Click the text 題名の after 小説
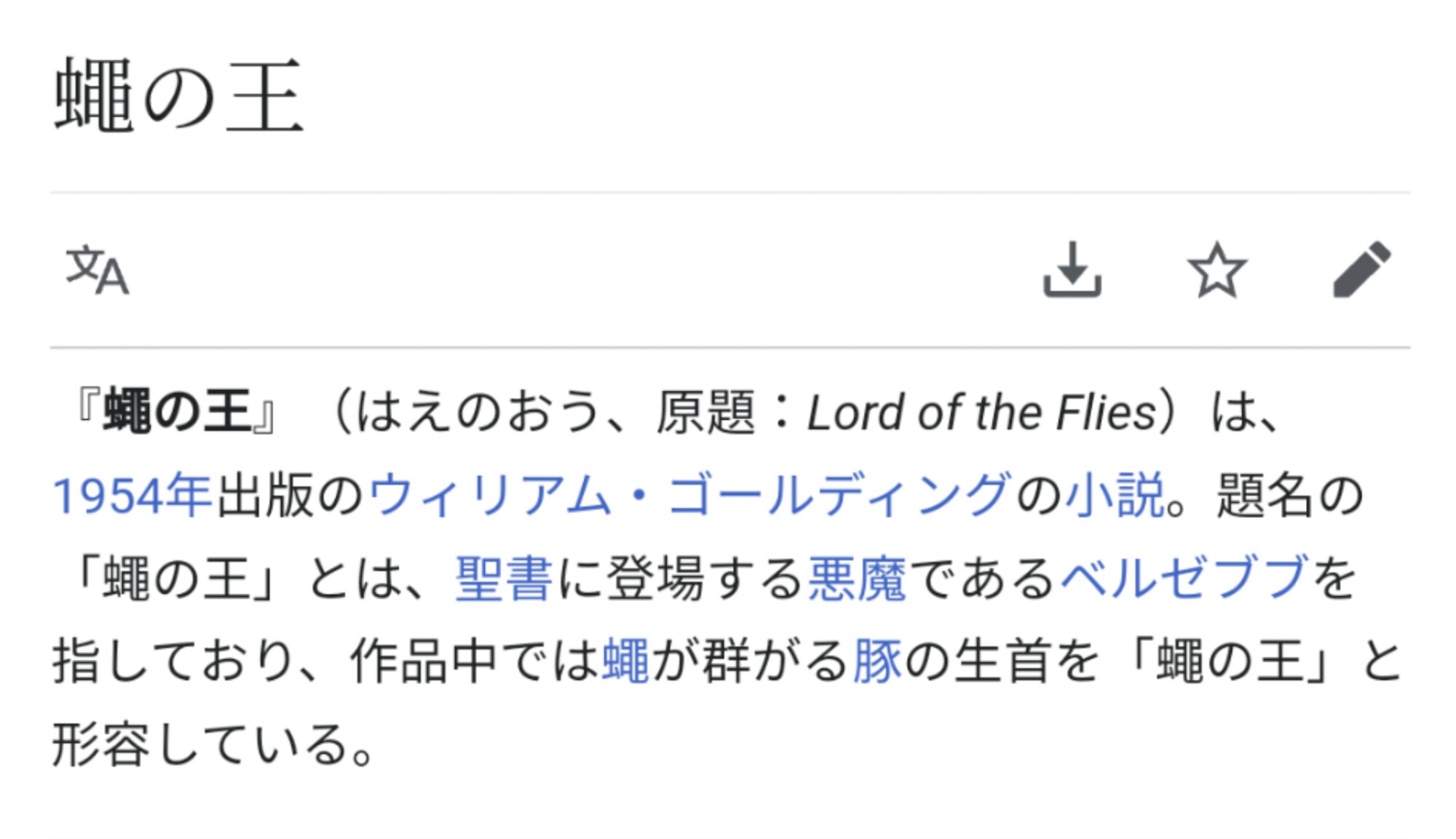 pos(1290,496)
